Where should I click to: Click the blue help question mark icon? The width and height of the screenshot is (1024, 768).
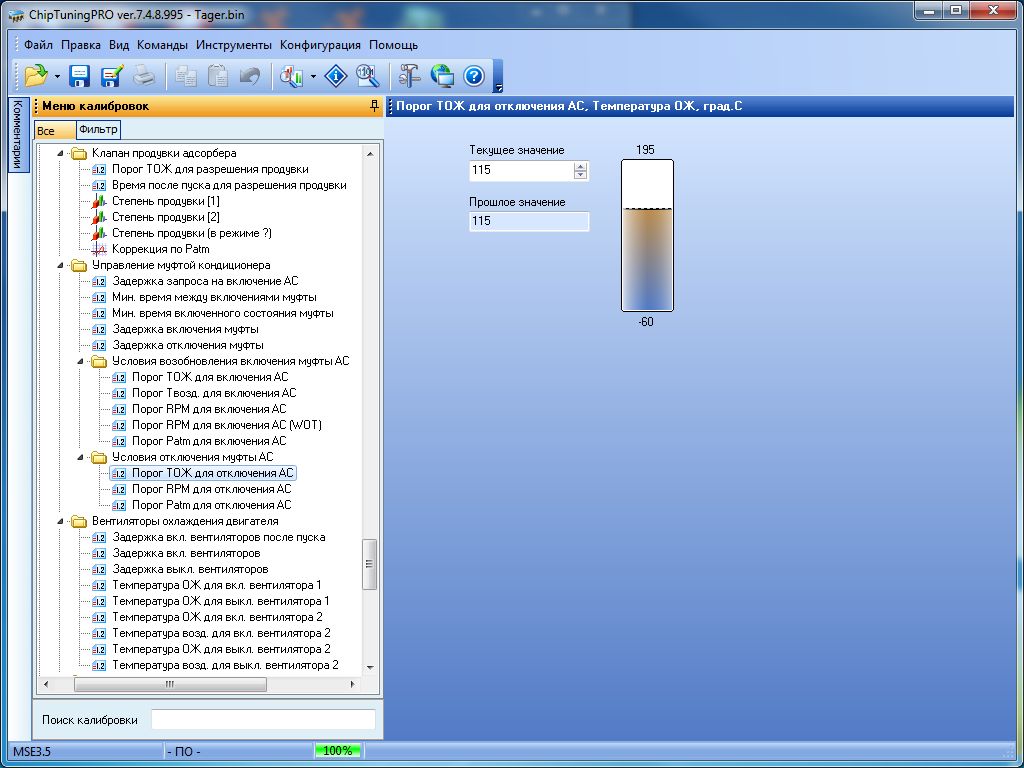pyautogui.click(x=474, y=75)
